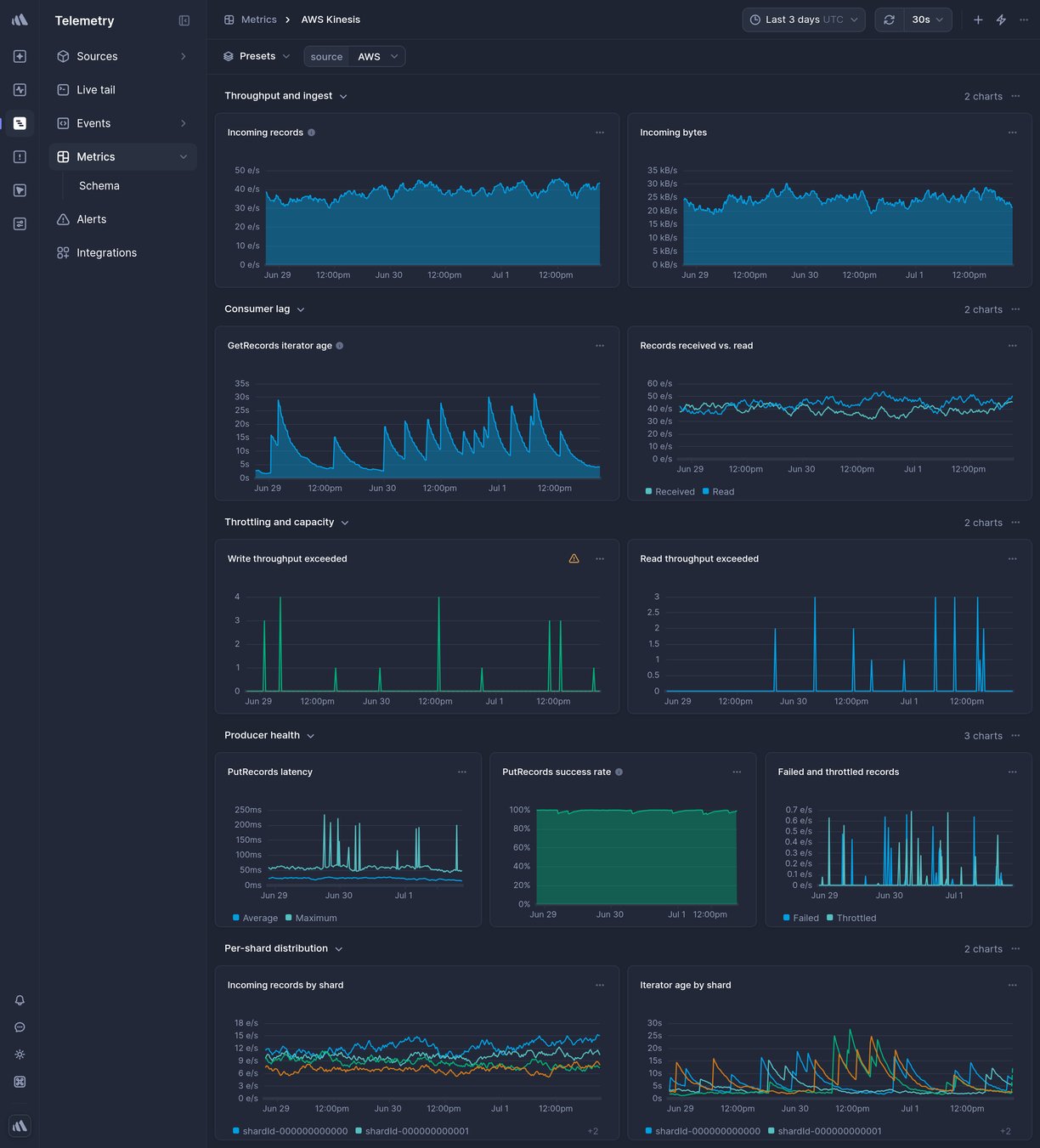Viewport: 1040px width, 1148px height.
Task: Open the Last 3 days time range dropdown
Action: pyautogui.click(x=804, y=20)
